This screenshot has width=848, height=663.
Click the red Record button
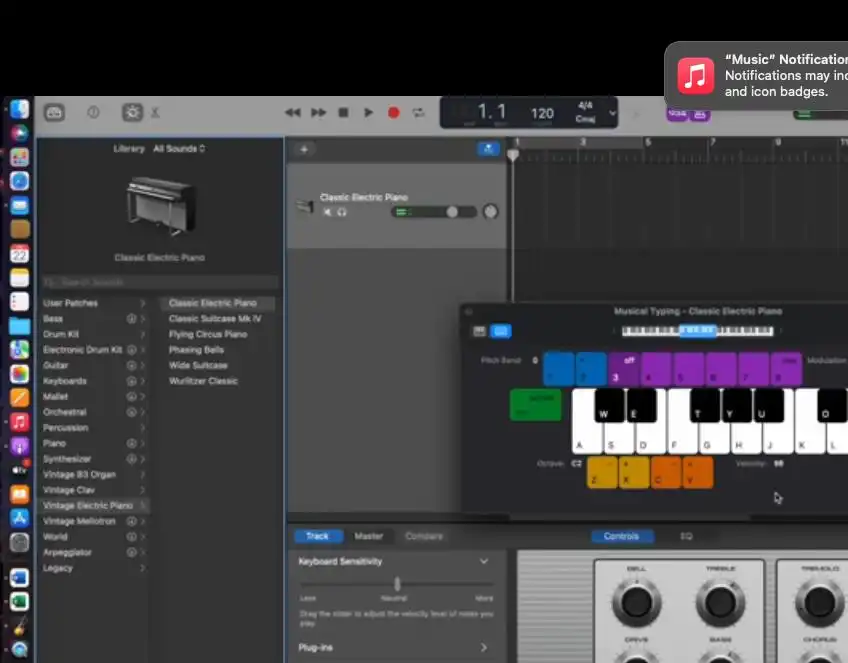394,112
